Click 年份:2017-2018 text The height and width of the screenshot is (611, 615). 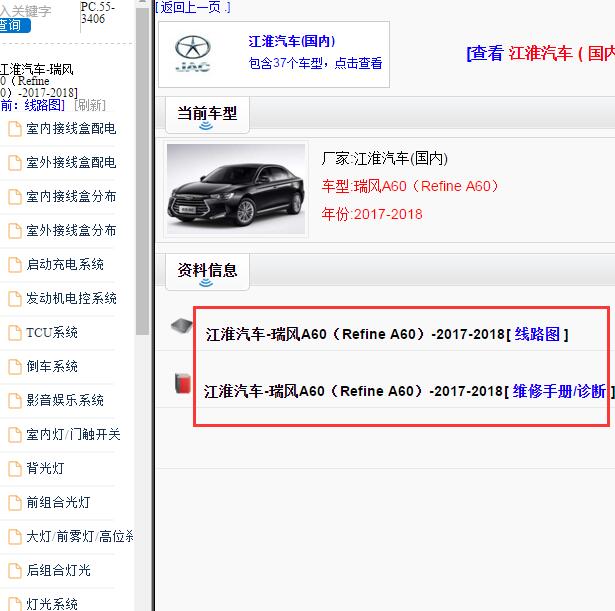tap(372, 214)
